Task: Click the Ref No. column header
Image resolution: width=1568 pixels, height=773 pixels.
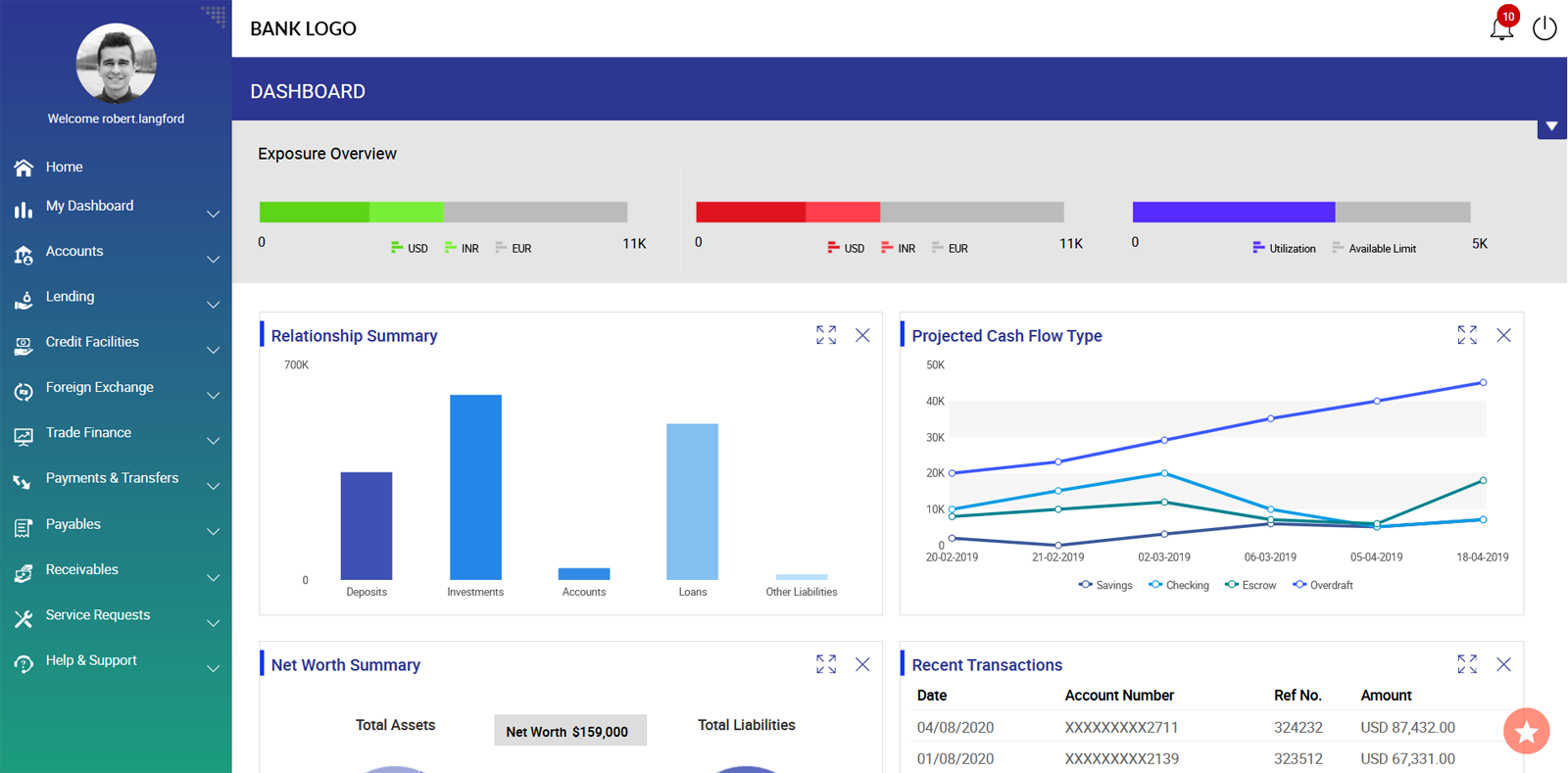Action: coord(1298,696)
